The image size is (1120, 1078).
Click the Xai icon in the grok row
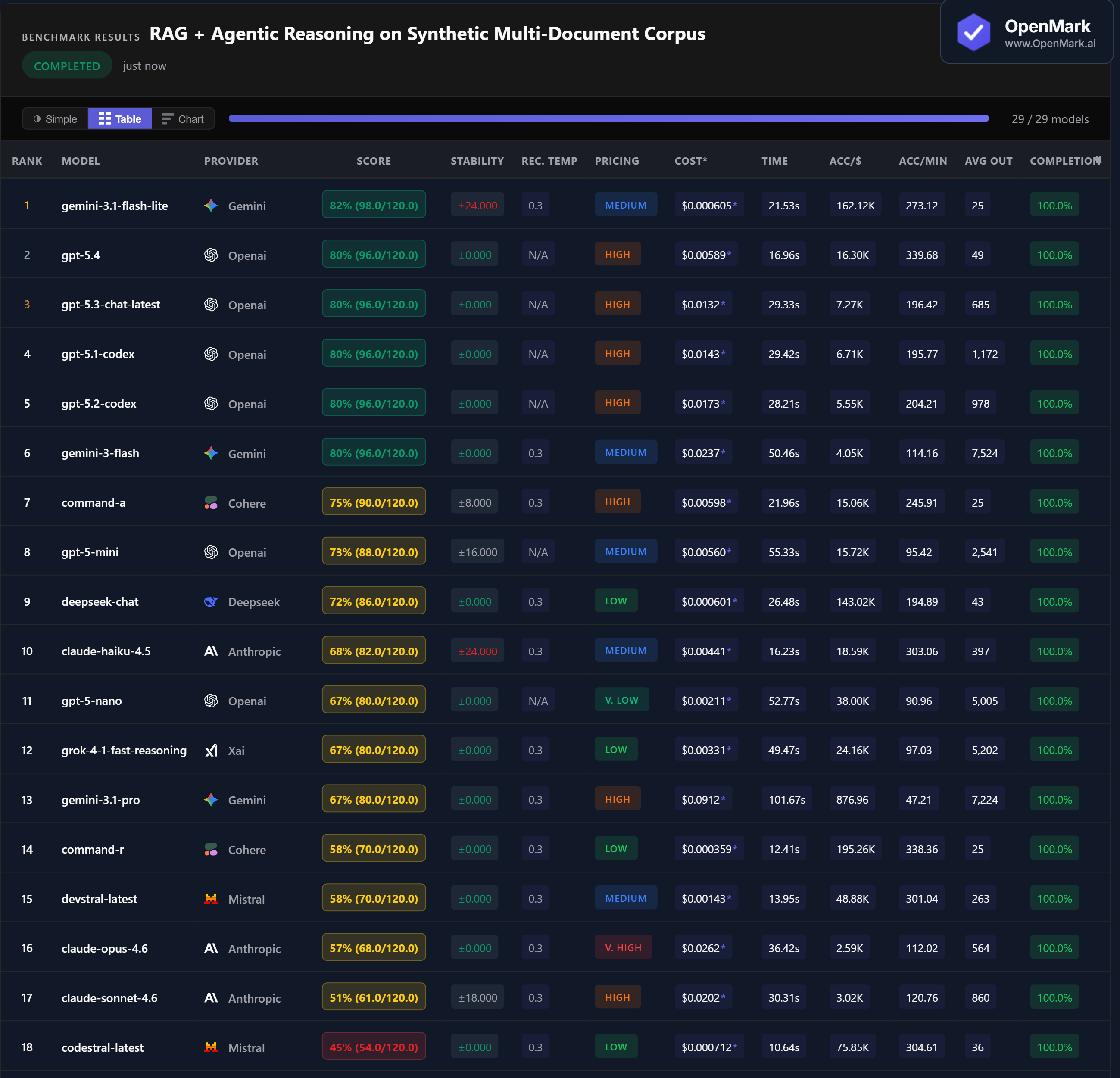[x=211, y=750]
